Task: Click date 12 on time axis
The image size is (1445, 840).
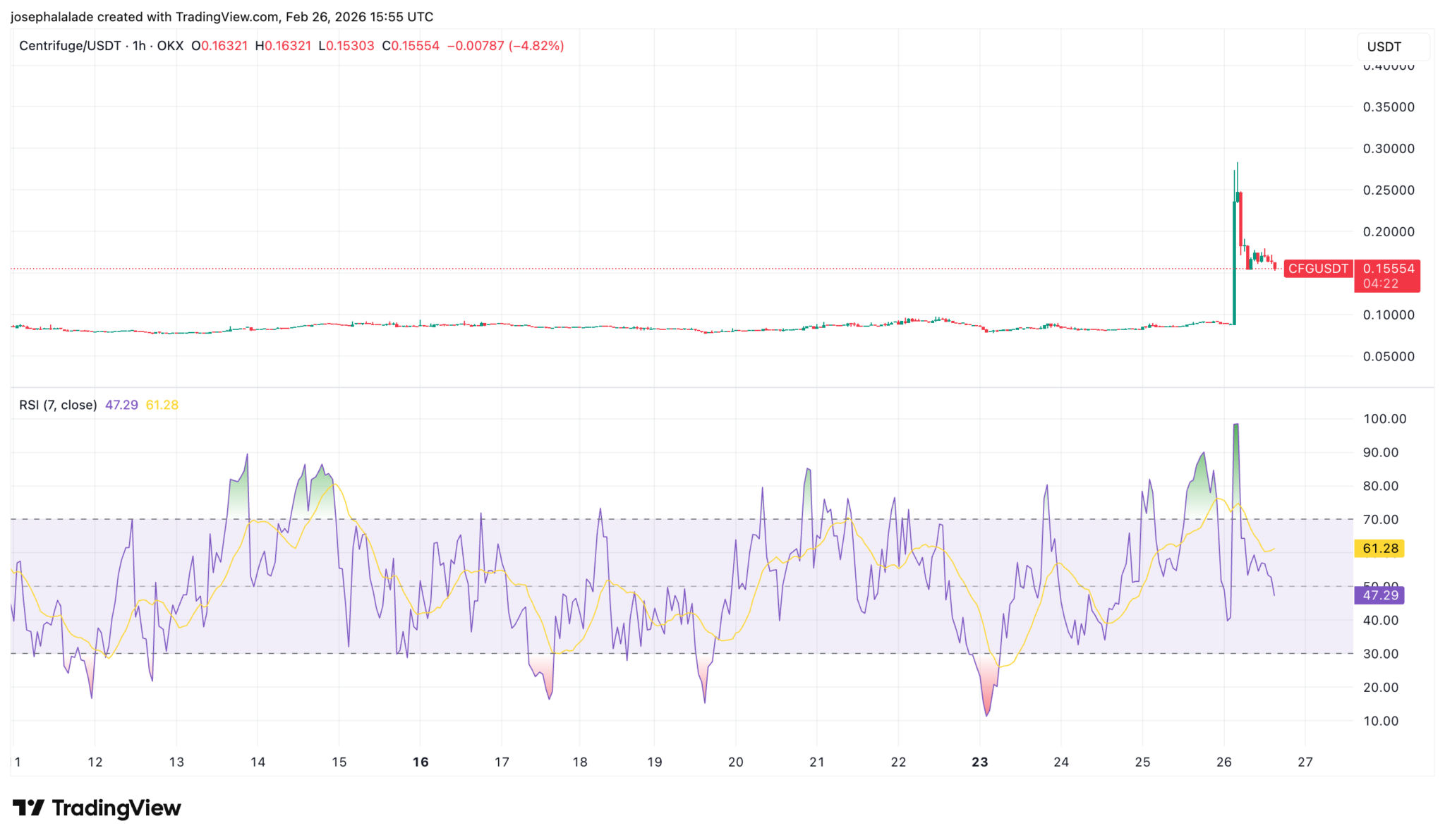Action: [x=95, y=762]
